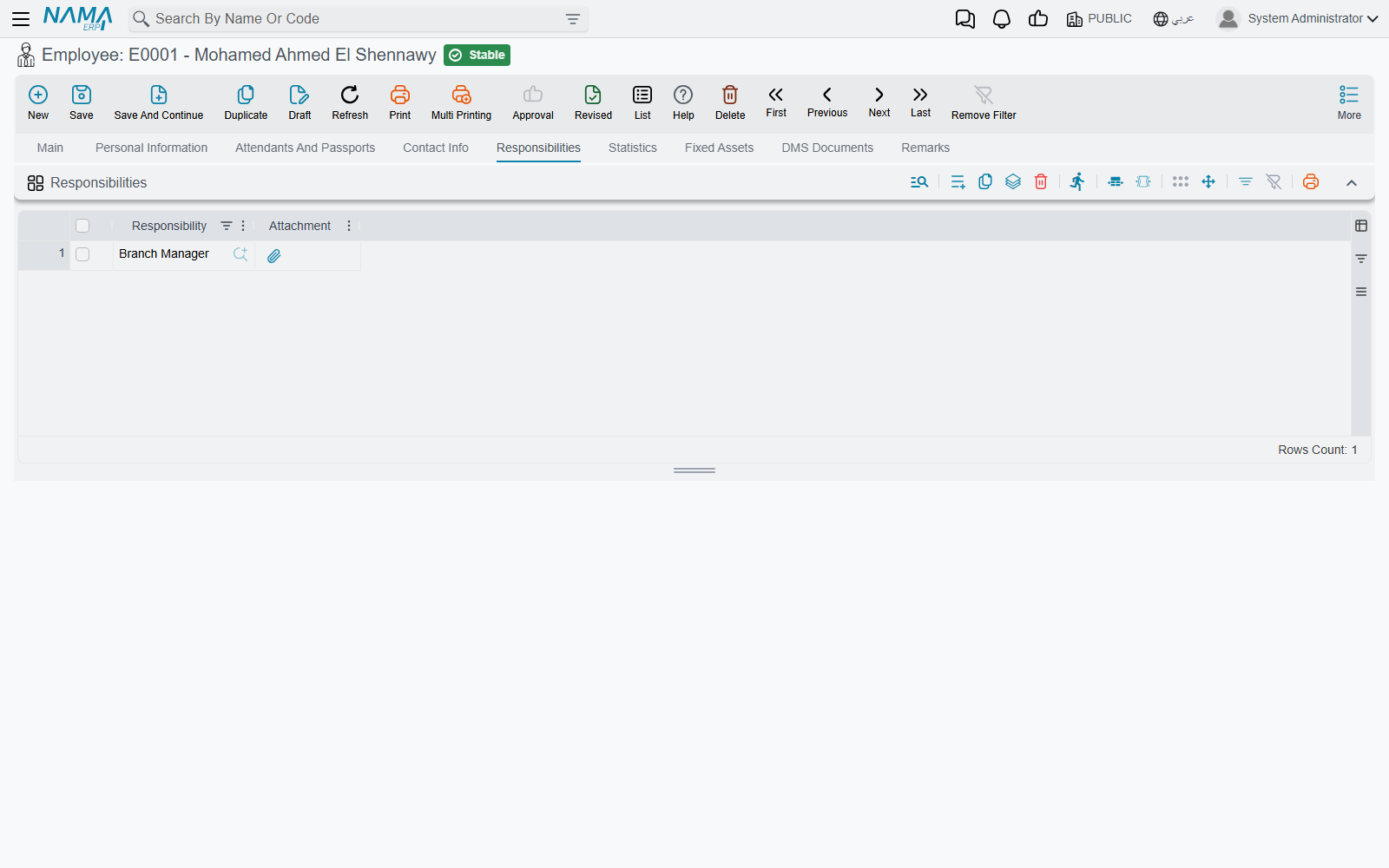Open the Responsibility column options menu
The image size is (1389, 868).
(x=243, y=226)
